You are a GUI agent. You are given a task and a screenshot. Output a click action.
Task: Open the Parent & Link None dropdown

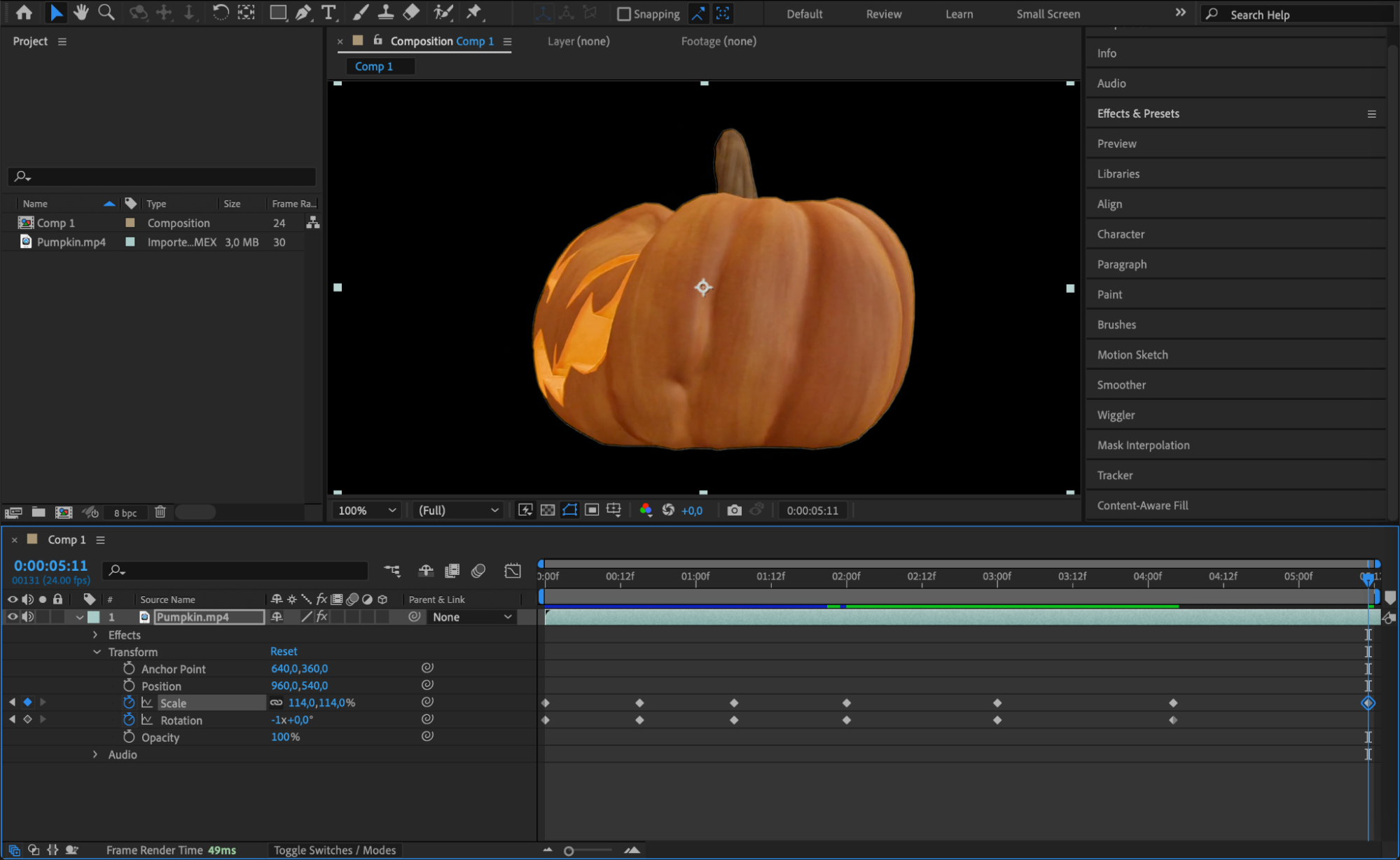tap(471, 617)
